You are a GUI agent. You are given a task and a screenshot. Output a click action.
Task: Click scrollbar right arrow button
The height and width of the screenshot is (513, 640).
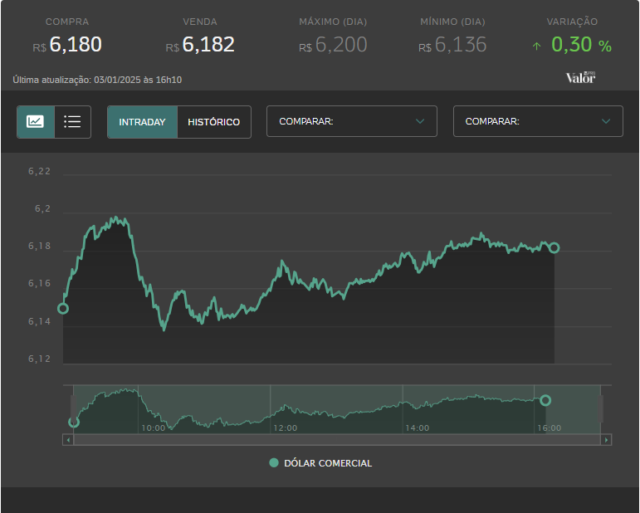click(x=606, y=440)
